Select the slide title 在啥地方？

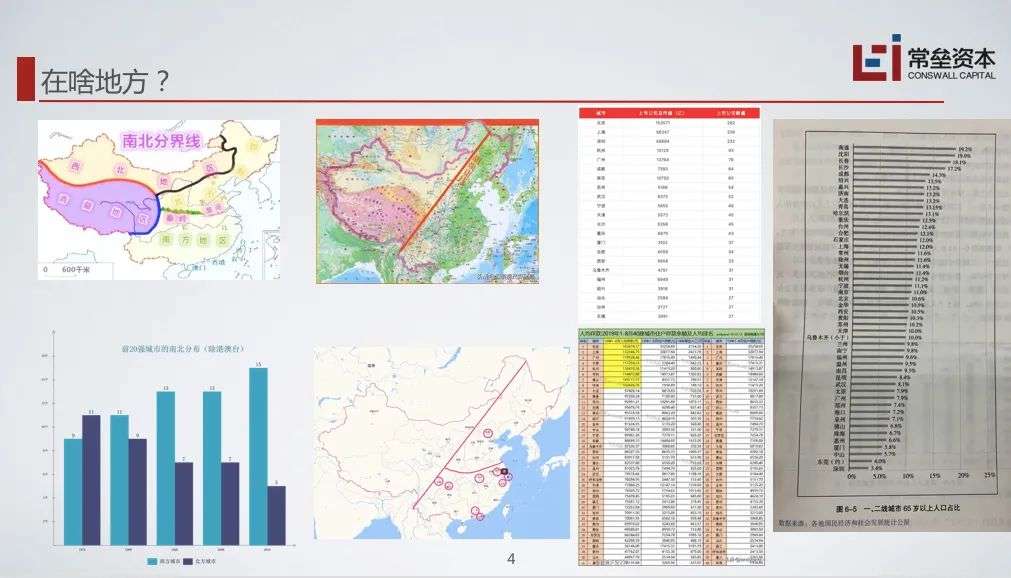(x=106, y=82)
